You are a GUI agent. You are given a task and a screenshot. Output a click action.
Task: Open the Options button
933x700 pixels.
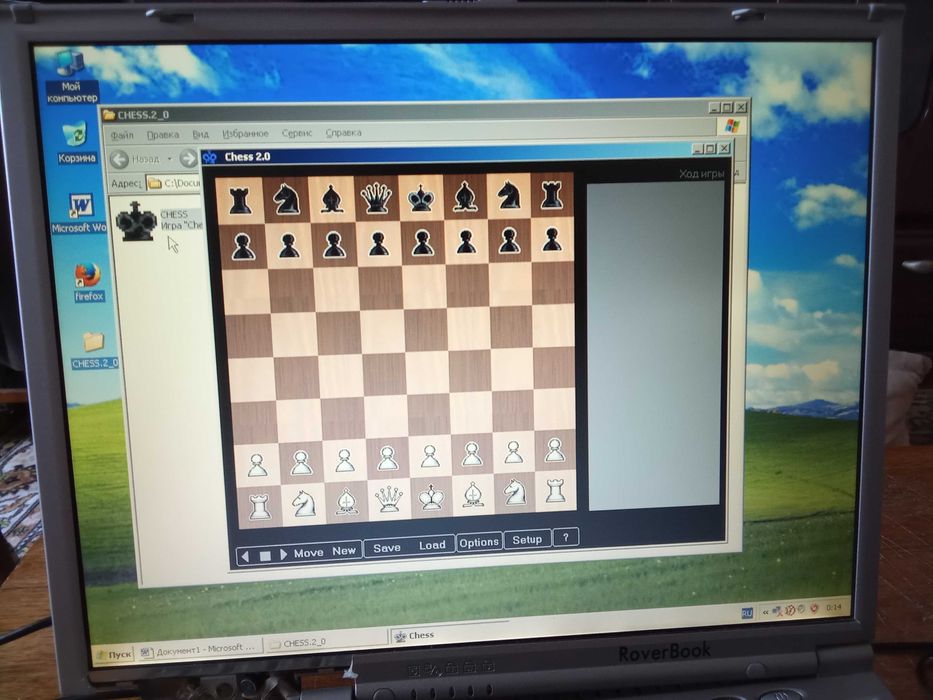coord(479,543)
